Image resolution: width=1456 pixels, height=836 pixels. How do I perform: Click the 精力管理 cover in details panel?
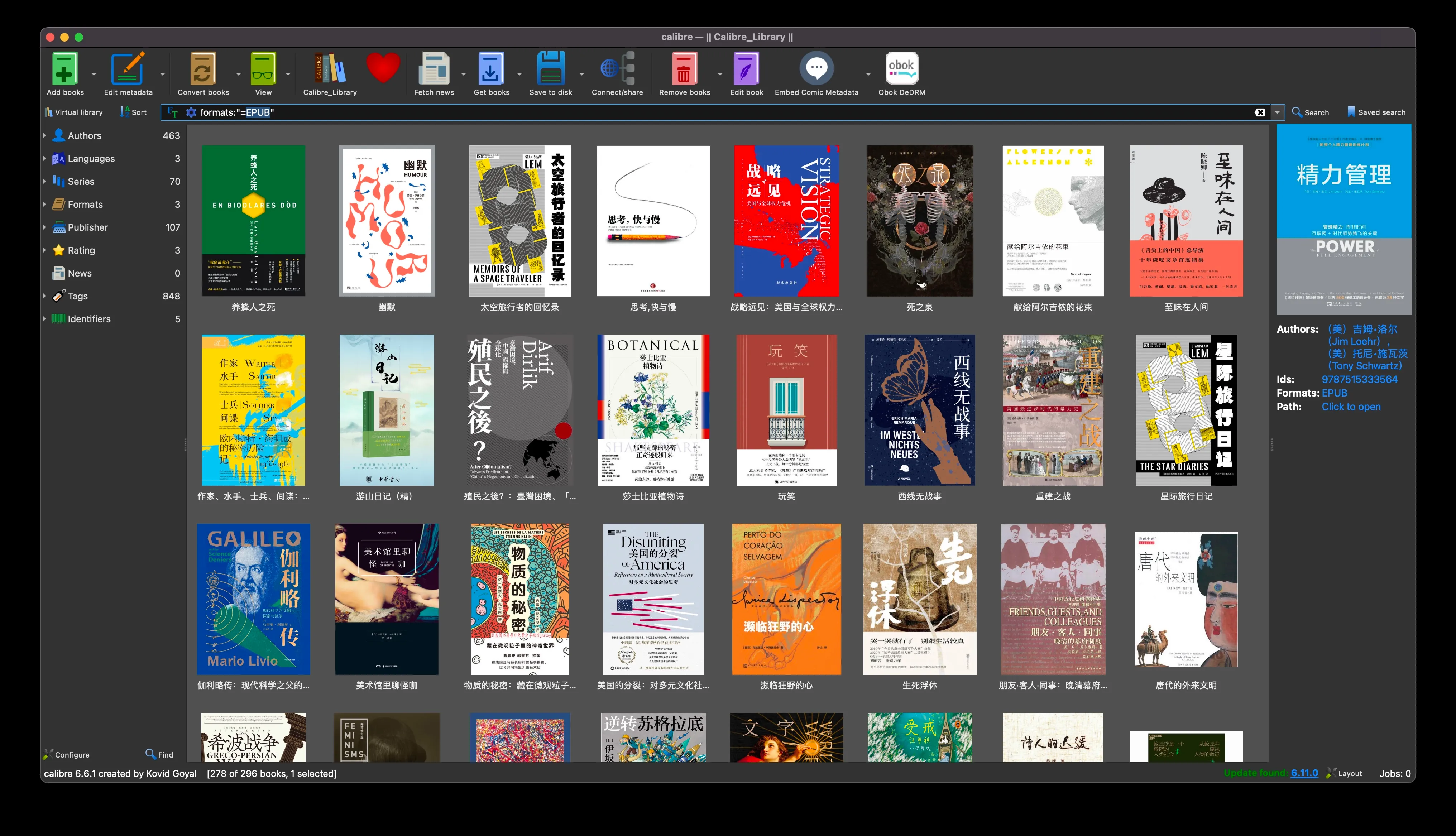pos(1344,219)
